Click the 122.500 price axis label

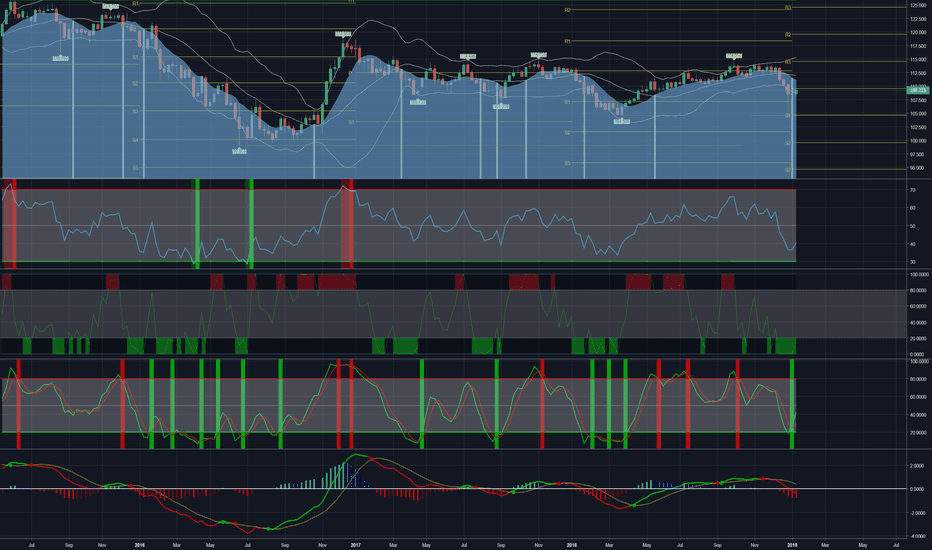[x=918, y=19]
